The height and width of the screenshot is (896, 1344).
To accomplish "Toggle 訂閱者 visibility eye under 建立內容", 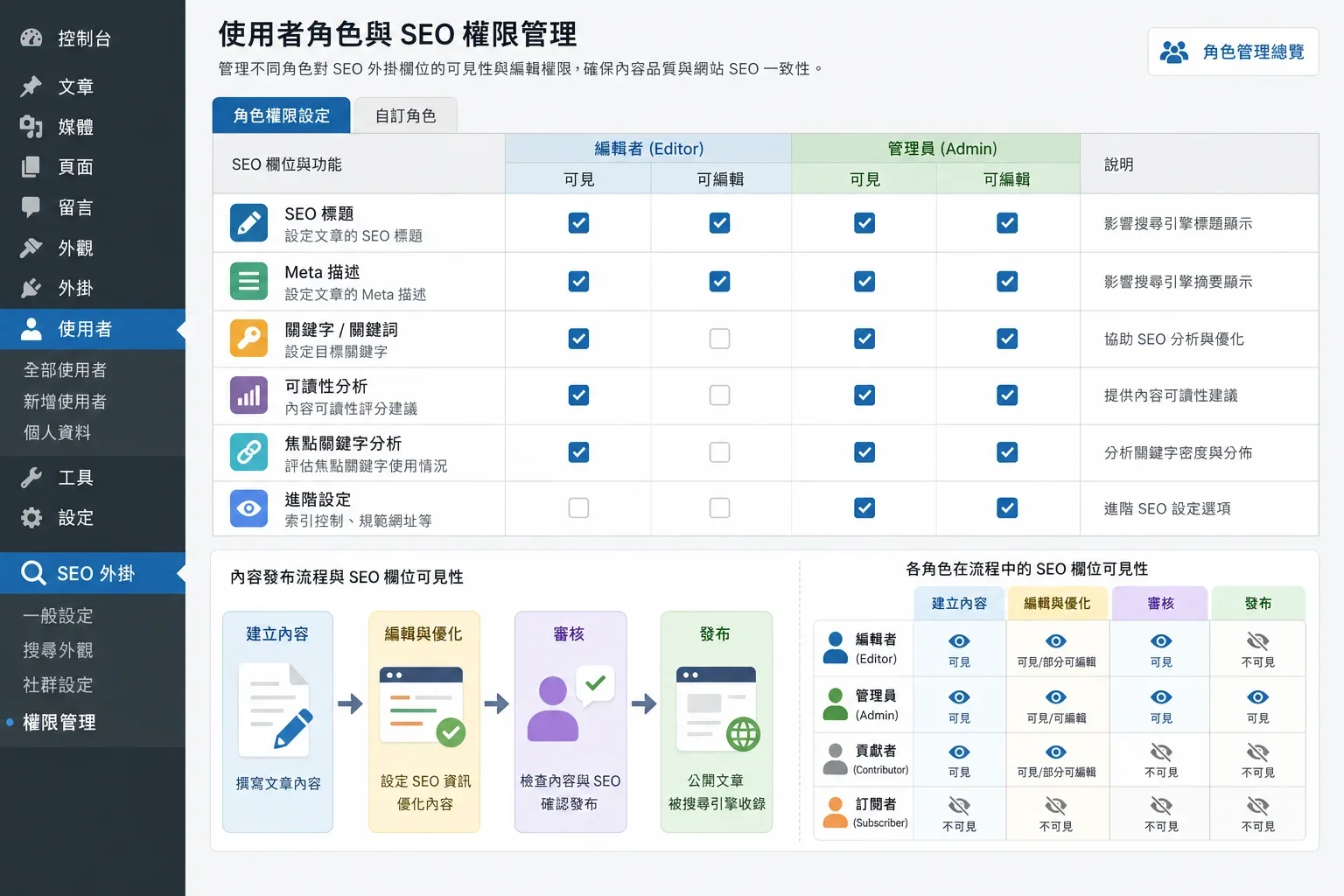I will coord(959,805).
